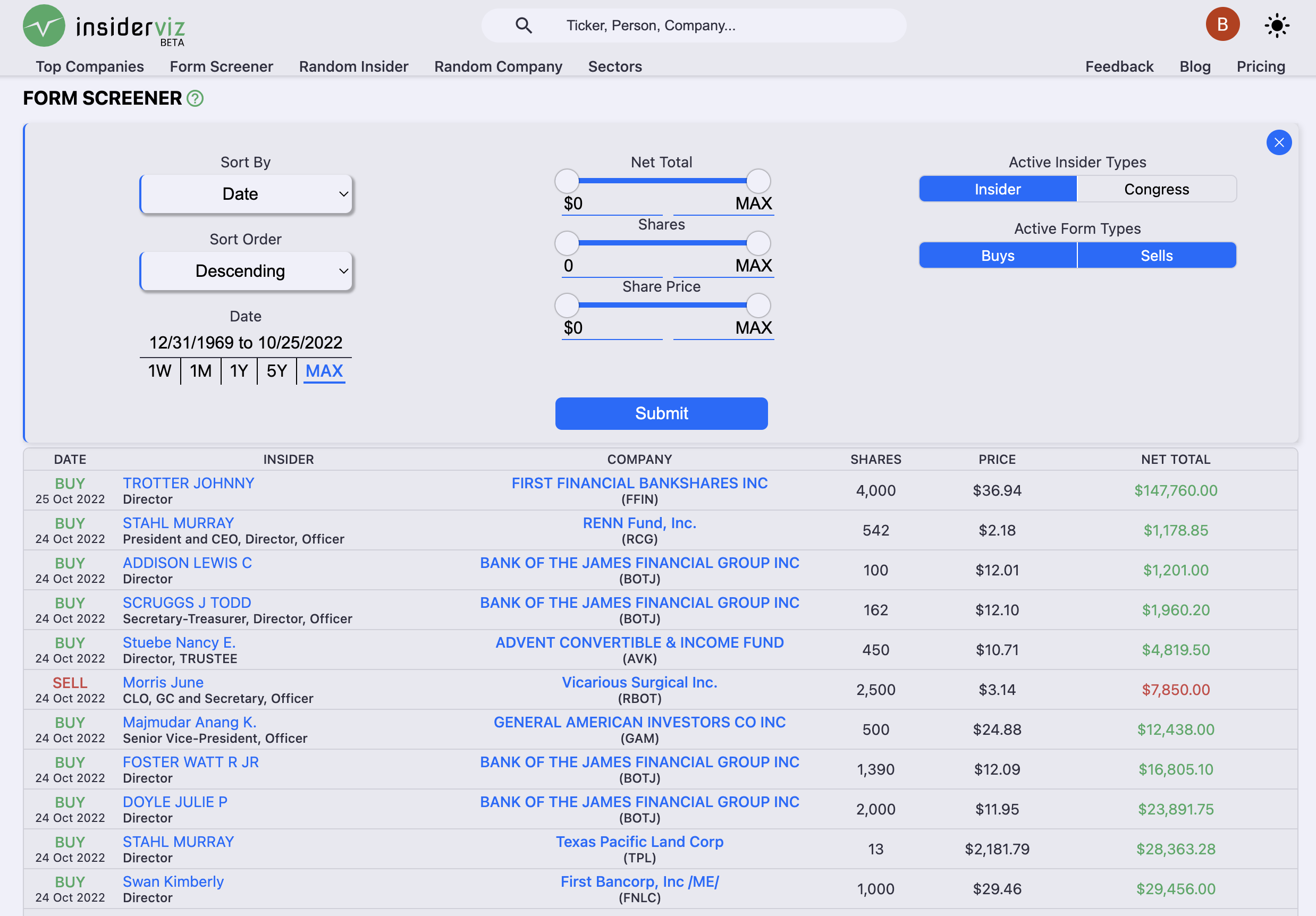Click Shares maximum slider handle
This screenshot has height=916, width=1316.
(758, 243)
